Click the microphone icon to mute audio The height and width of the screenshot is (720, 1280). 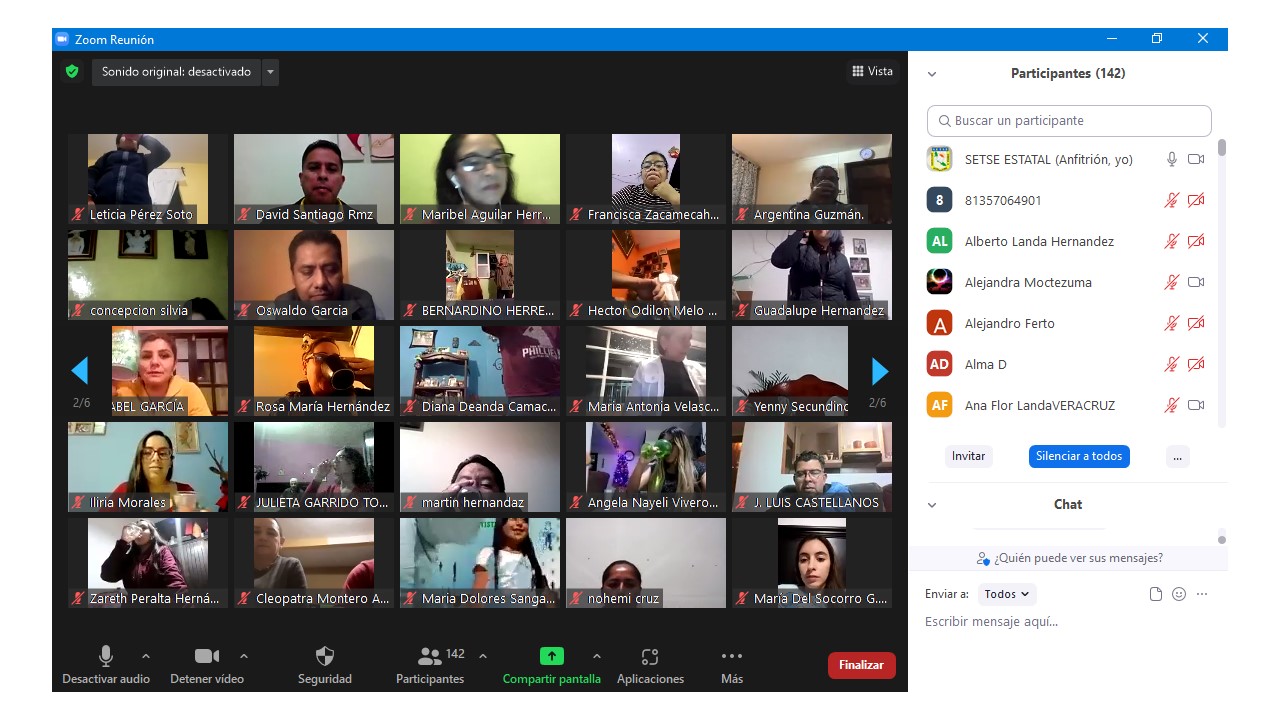pyautogui.click(x=106, y=656)
